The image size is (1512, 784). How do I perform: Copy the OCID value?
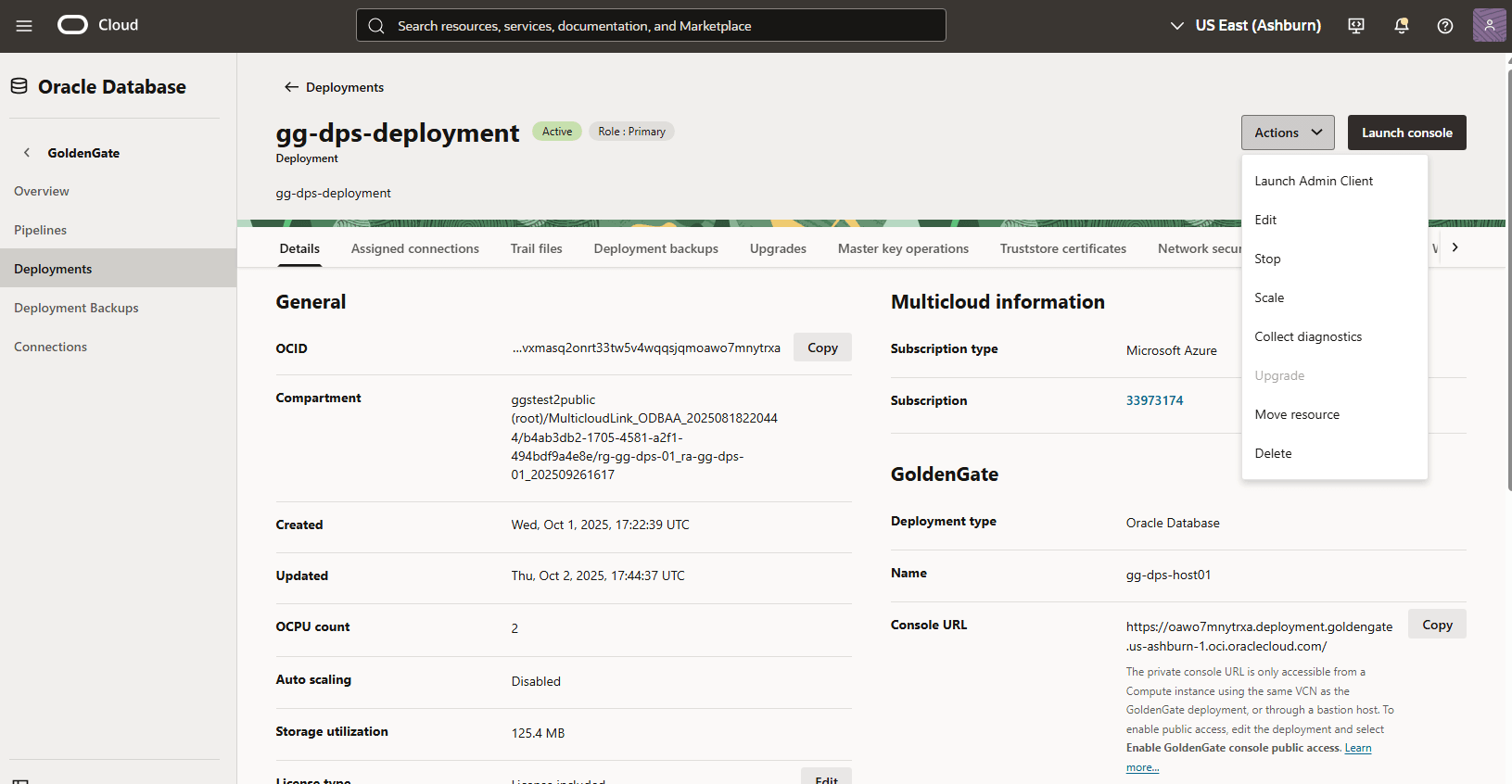pyautogui.click(x=821, y=348)
